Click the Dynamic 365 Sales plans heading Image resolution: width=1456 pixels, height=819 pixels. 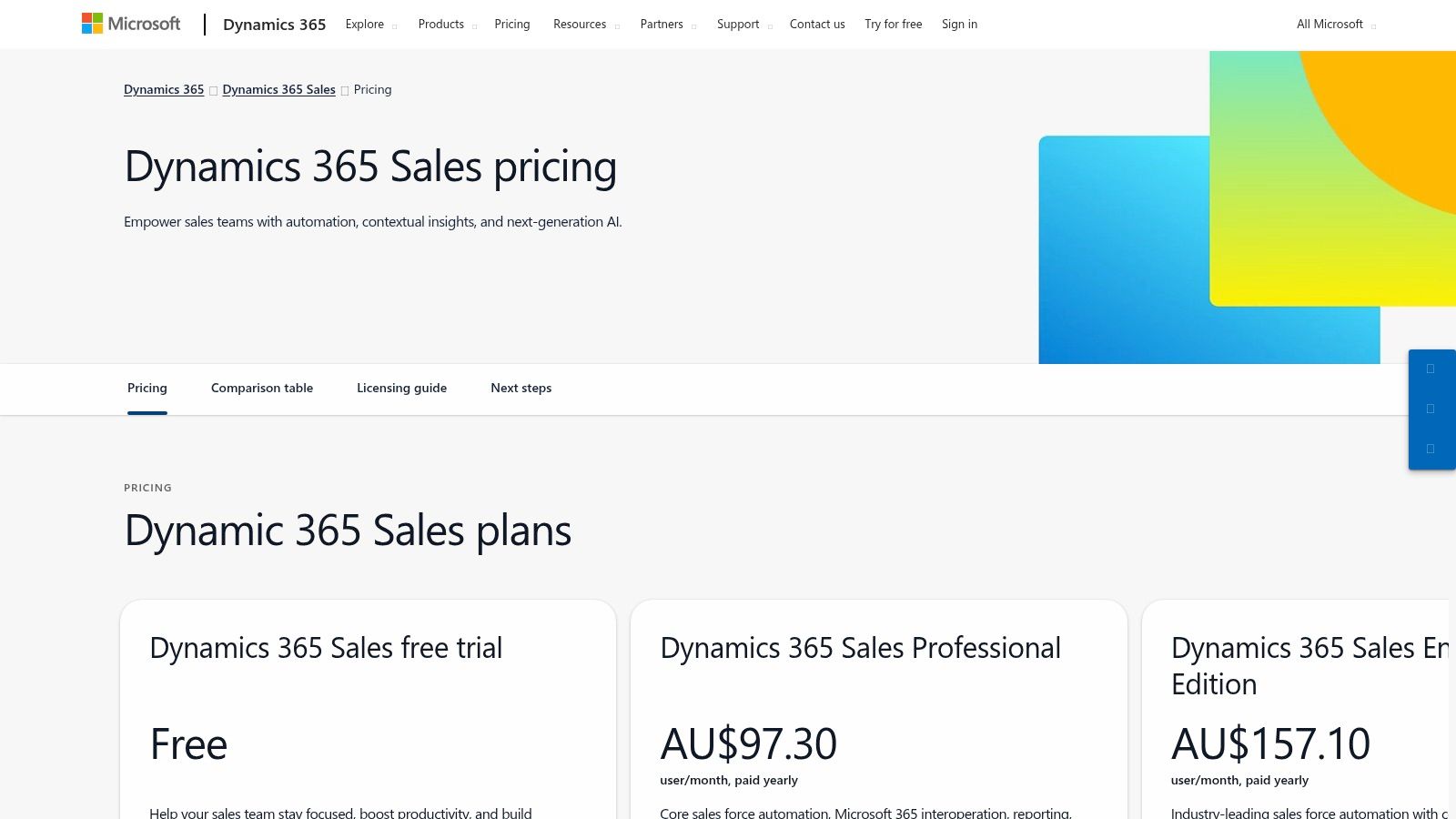[348, 531]
